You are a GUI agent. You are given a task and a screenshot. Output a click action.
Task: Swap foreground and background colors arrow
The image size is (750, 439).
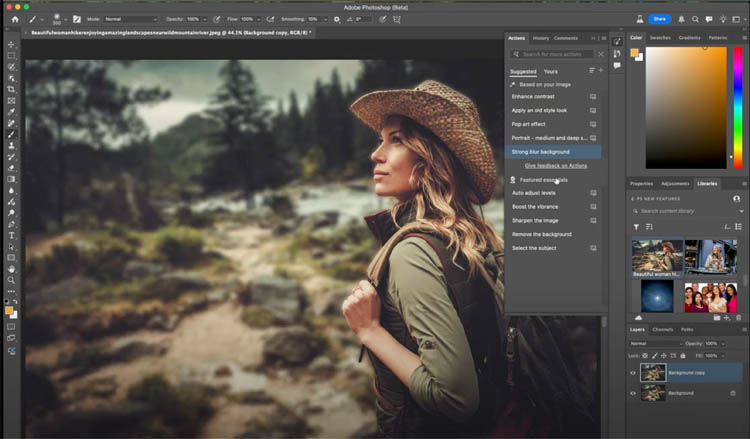[x=15, y=302]
